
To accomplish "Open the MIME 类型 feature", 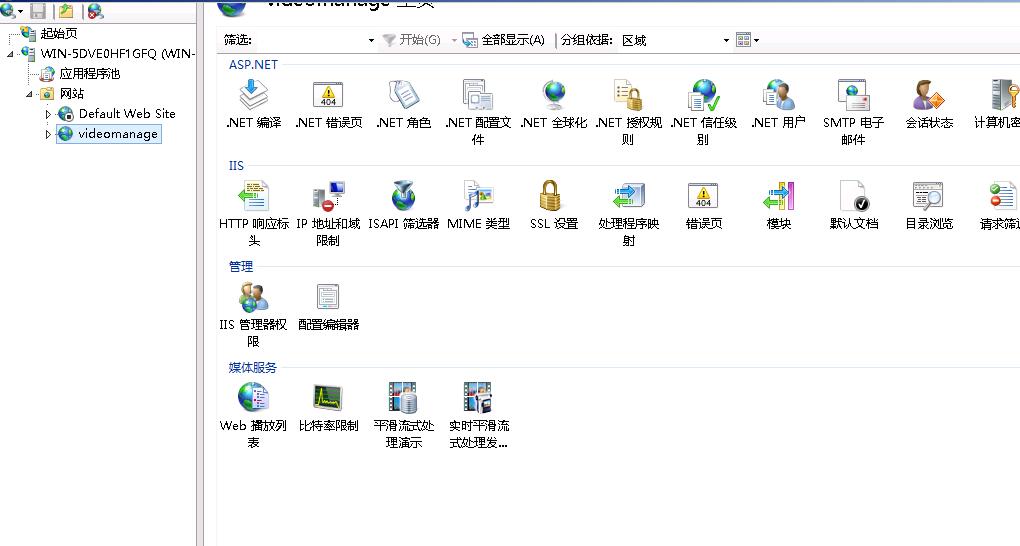I will point(478,206).
